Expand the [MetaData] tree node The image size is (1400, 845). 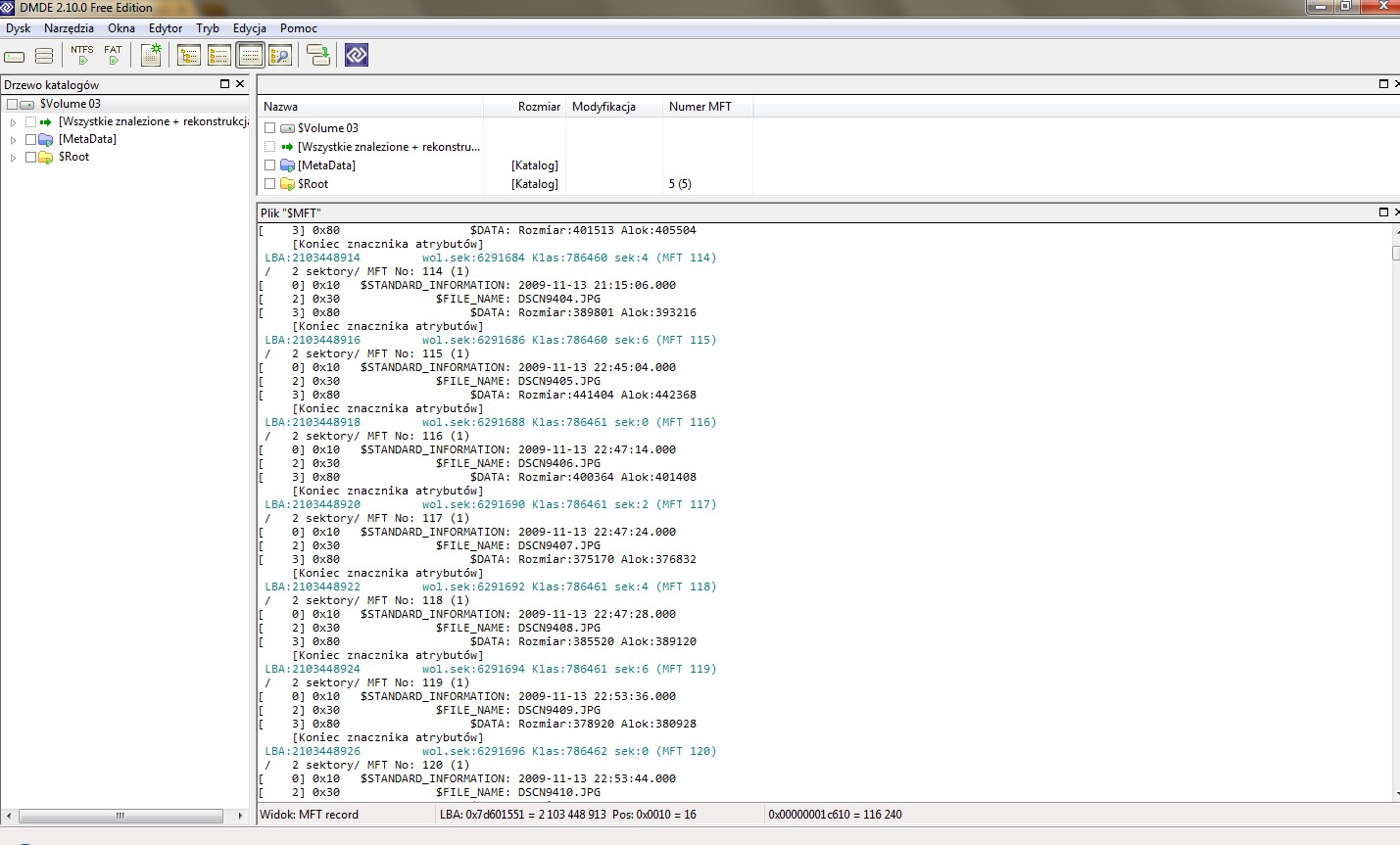coord(13,140)
